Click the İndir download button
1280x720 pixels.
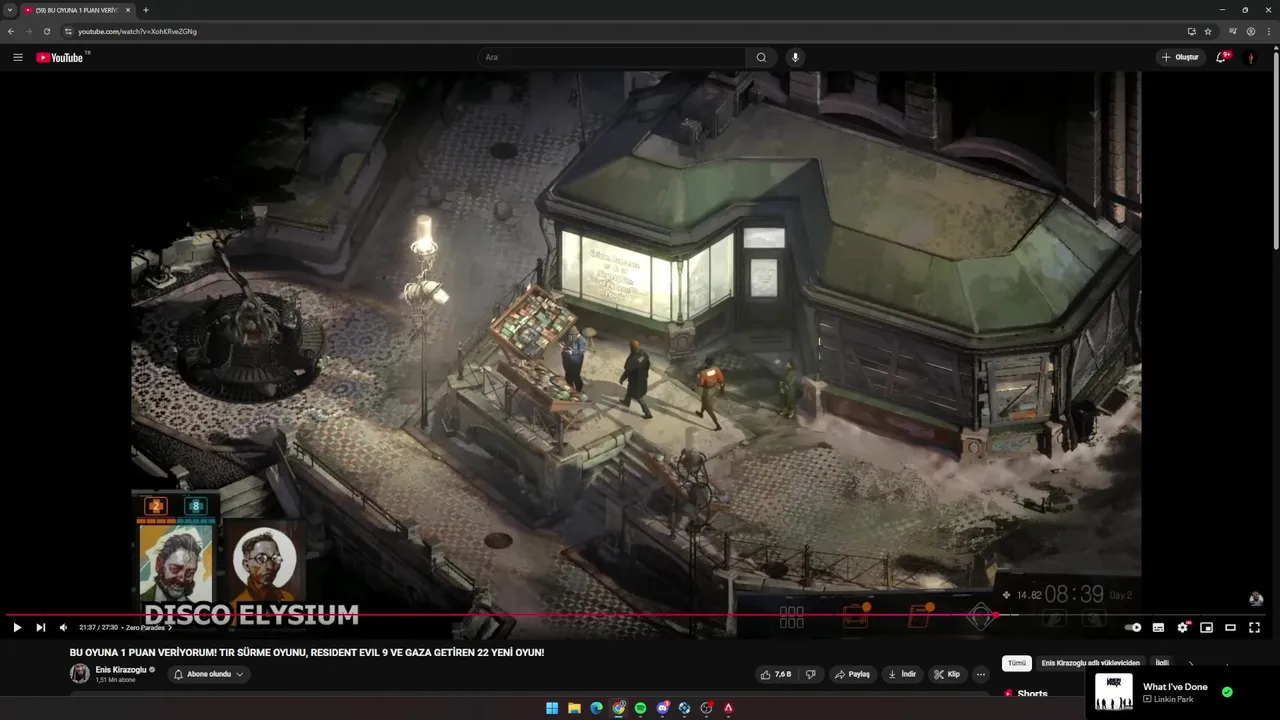point(902,674)
